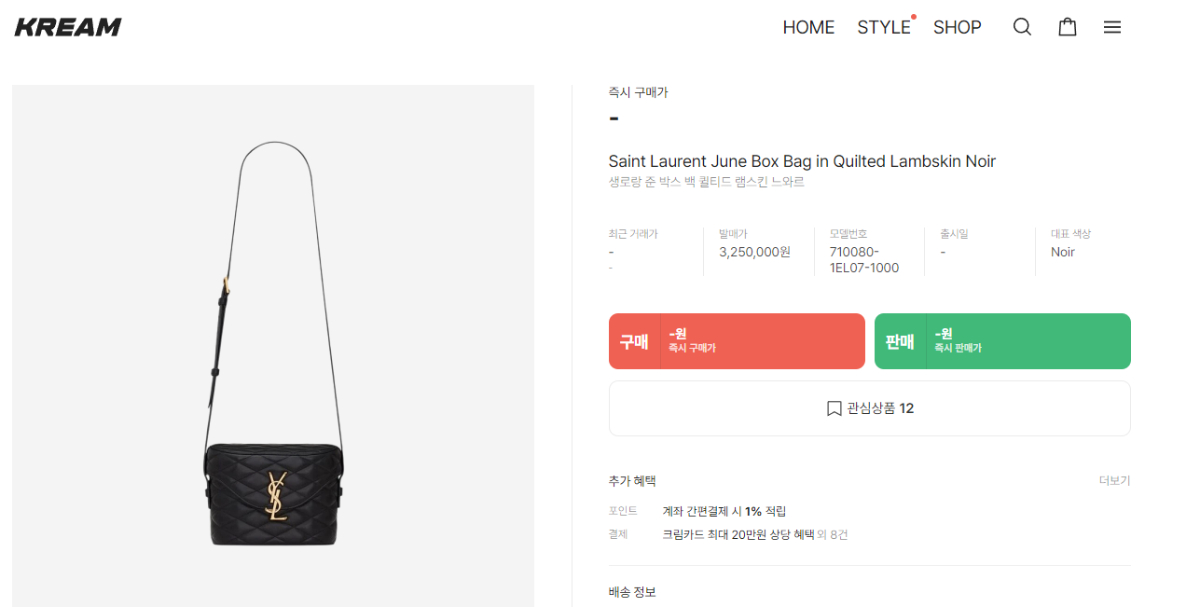Open the search magnifier icon
The image size is (1200, 607).
[x=1022, y=27]
